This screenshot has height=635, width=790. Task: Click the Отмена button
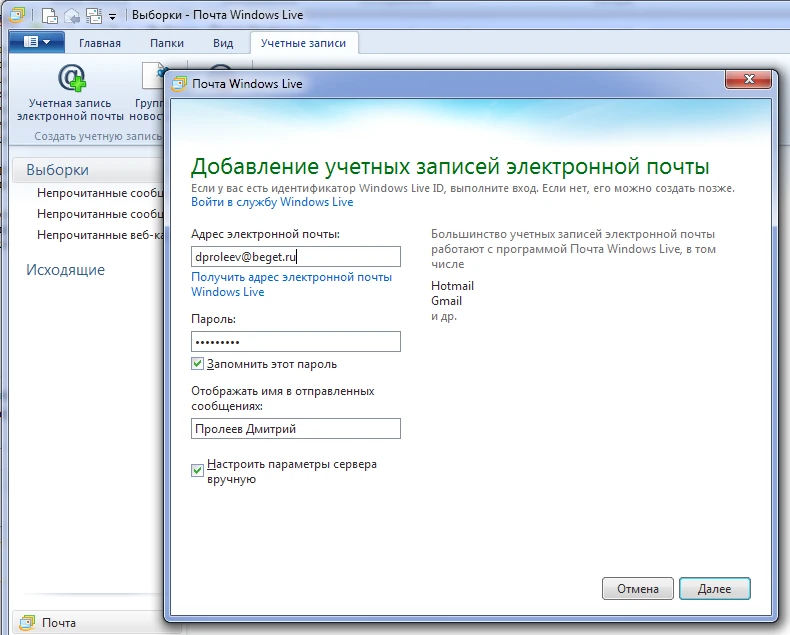point(637,589)
